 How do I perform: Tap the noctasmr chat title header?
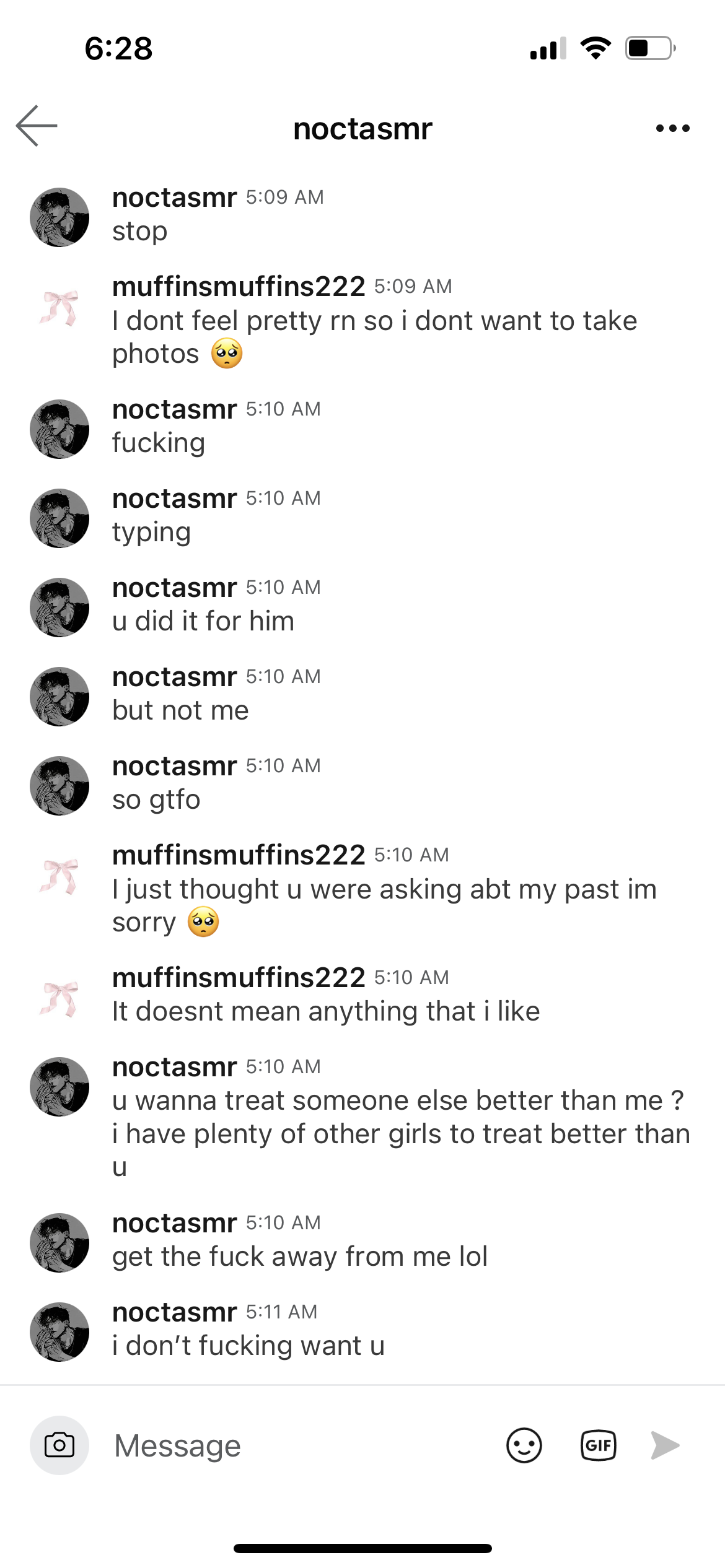tap(362, 129)
